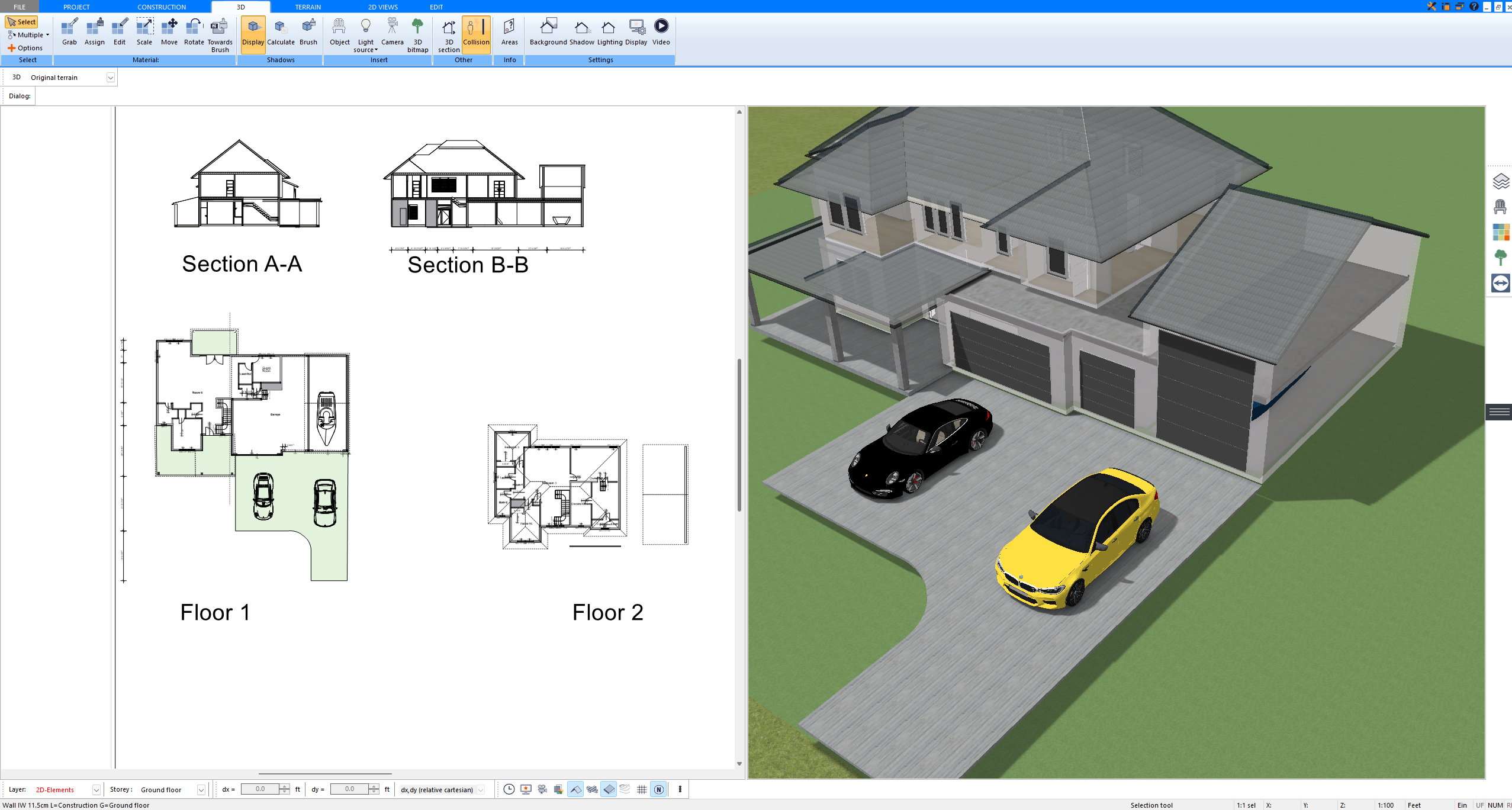Click the Options button
The width and height of the screenshot is (1512, 810).
tap(25, 48)
